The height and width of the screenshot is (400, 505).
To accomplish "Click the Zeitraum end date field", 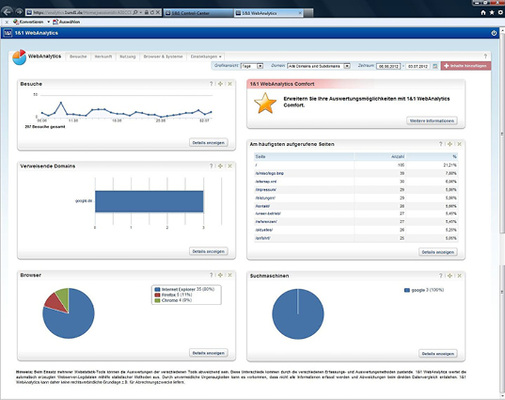I will (x=418, y=66).
